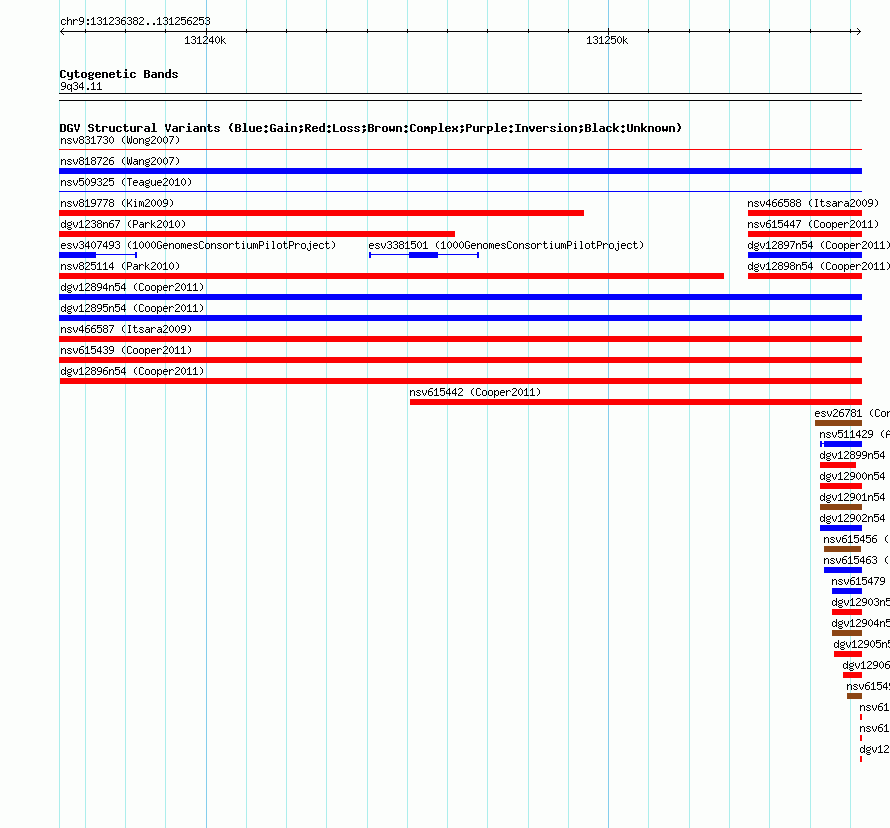The height and width of the screenshot is (828, 890).
Task: Open the esv3407493 1000Genomes variant label
Action: (198, 245)
